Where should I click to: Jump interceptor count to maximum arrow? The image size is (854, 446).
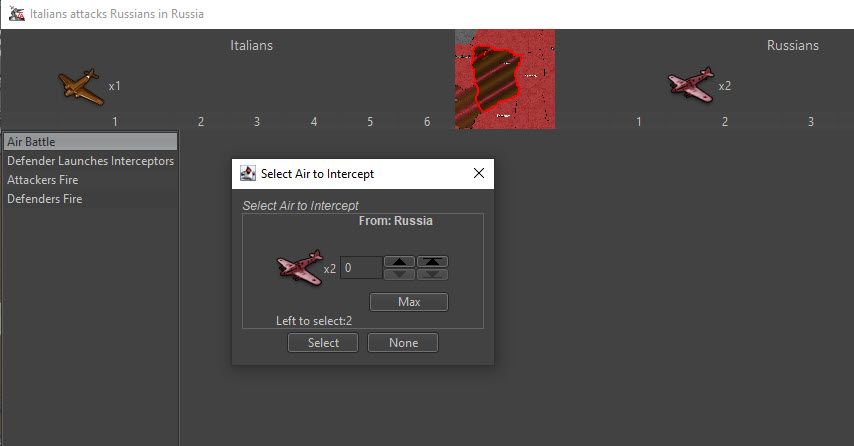click(x=432, y=262)
